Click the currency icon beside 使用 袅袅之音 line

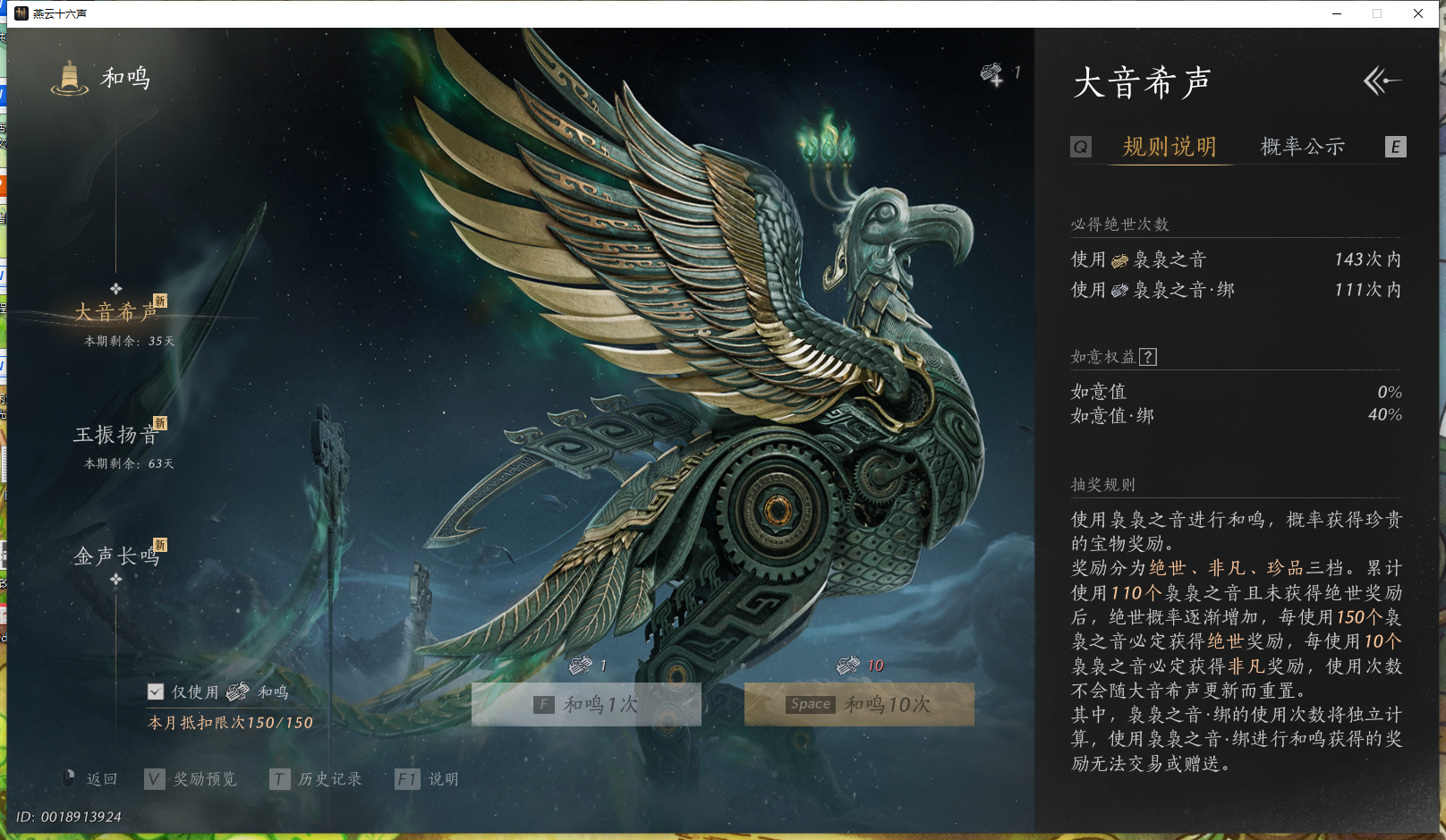1118,259
